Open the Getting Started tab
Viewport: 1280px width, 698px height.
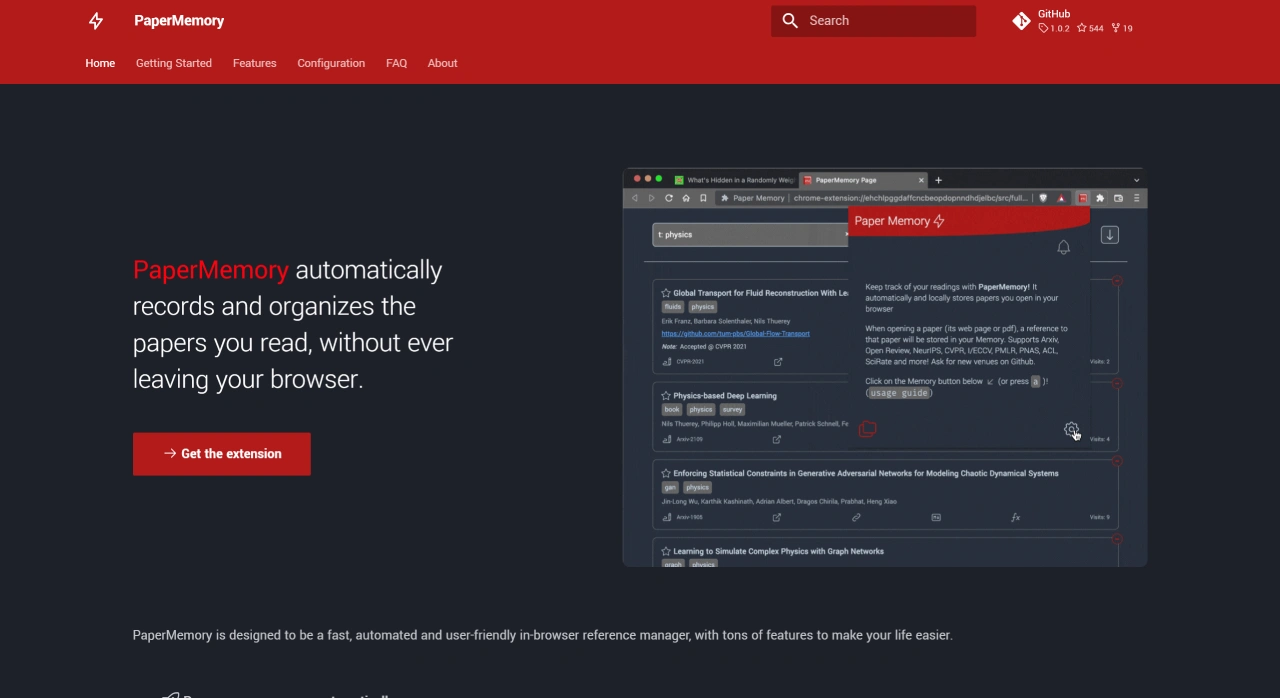pos(174,63)
